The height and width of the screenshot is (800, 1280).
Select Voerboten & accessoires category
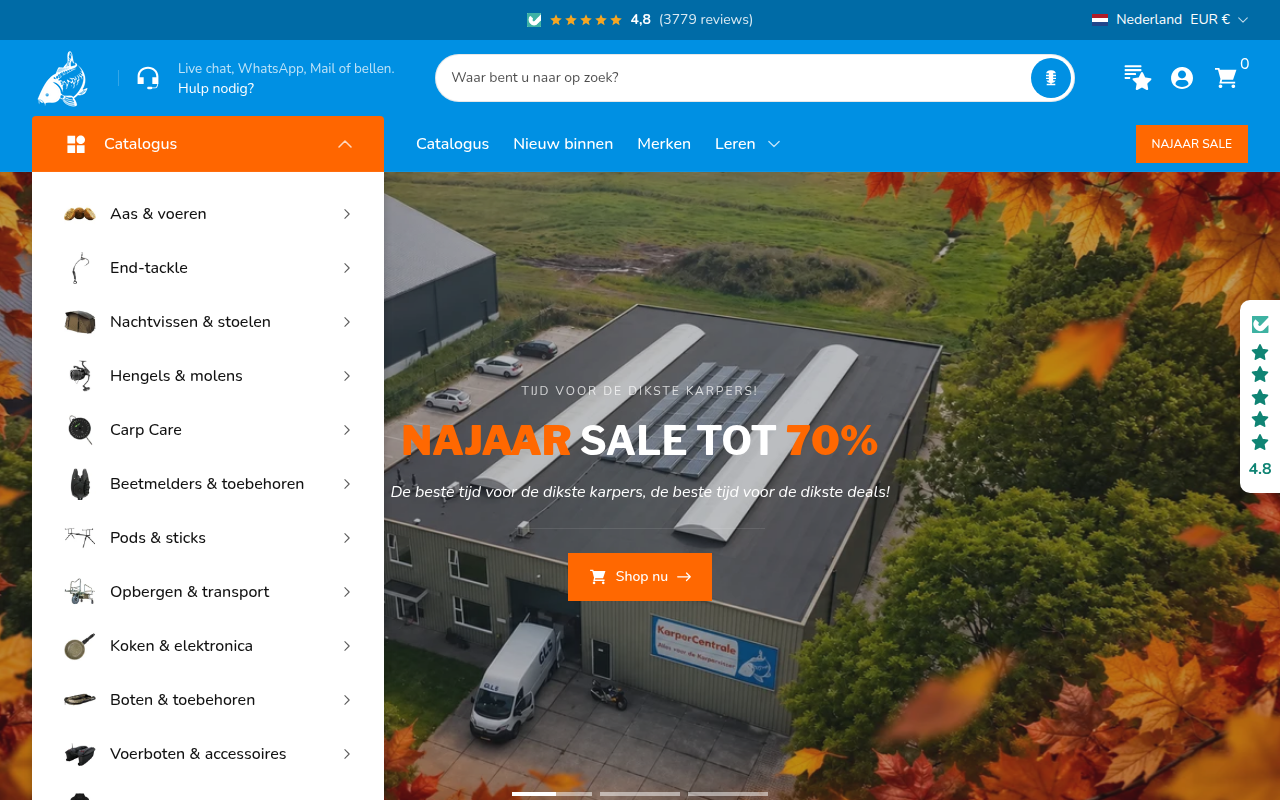coord(198,754)
